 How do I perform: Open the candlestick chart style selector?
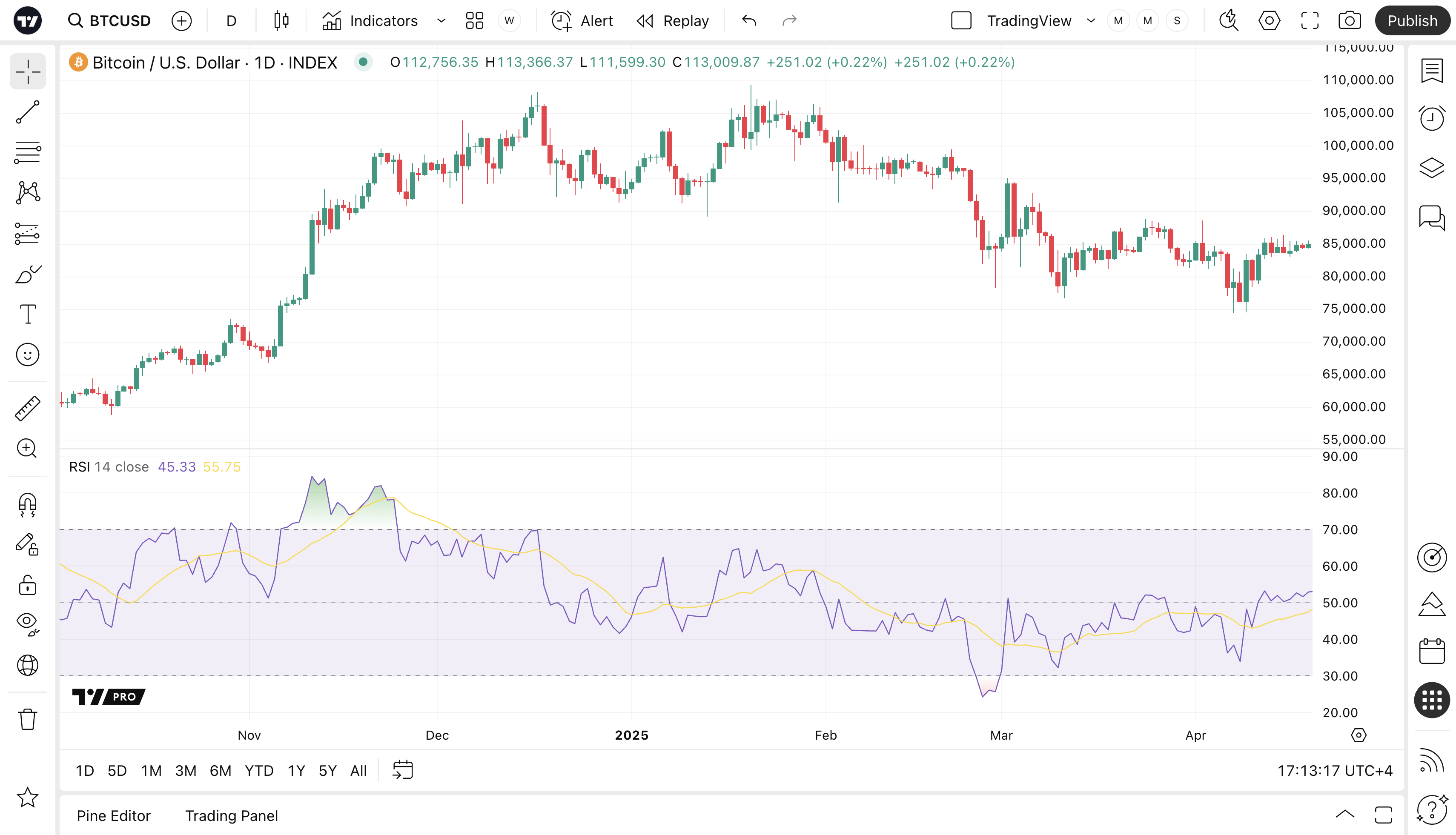pos(281,21)
